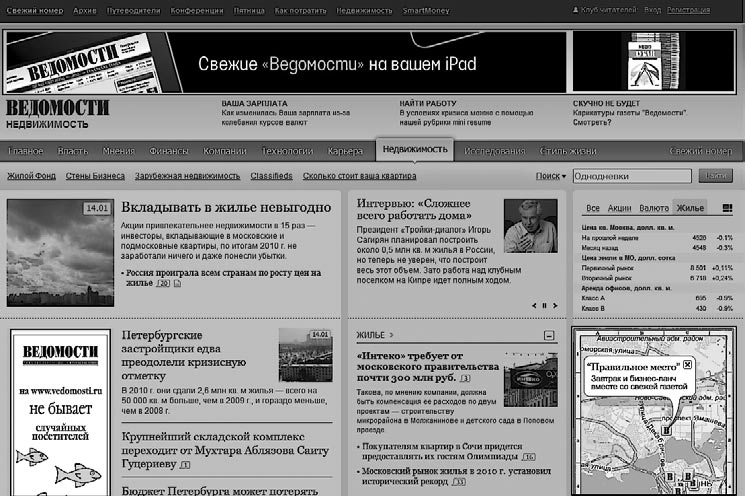Viewport: 745px width, 496px height.
Task: Open the Жилье section header
Action: click(375, 335)
